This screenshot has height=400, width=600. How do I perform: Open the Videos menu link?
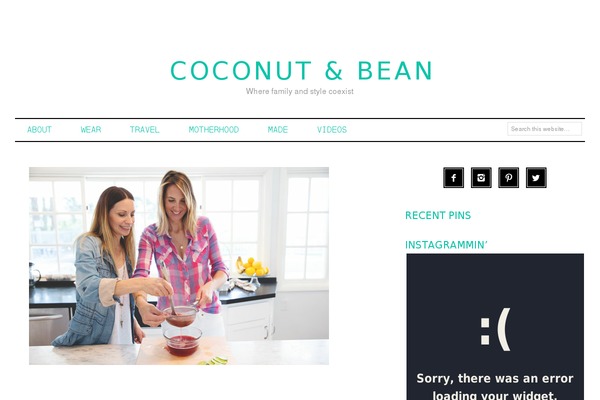point(332,130)
